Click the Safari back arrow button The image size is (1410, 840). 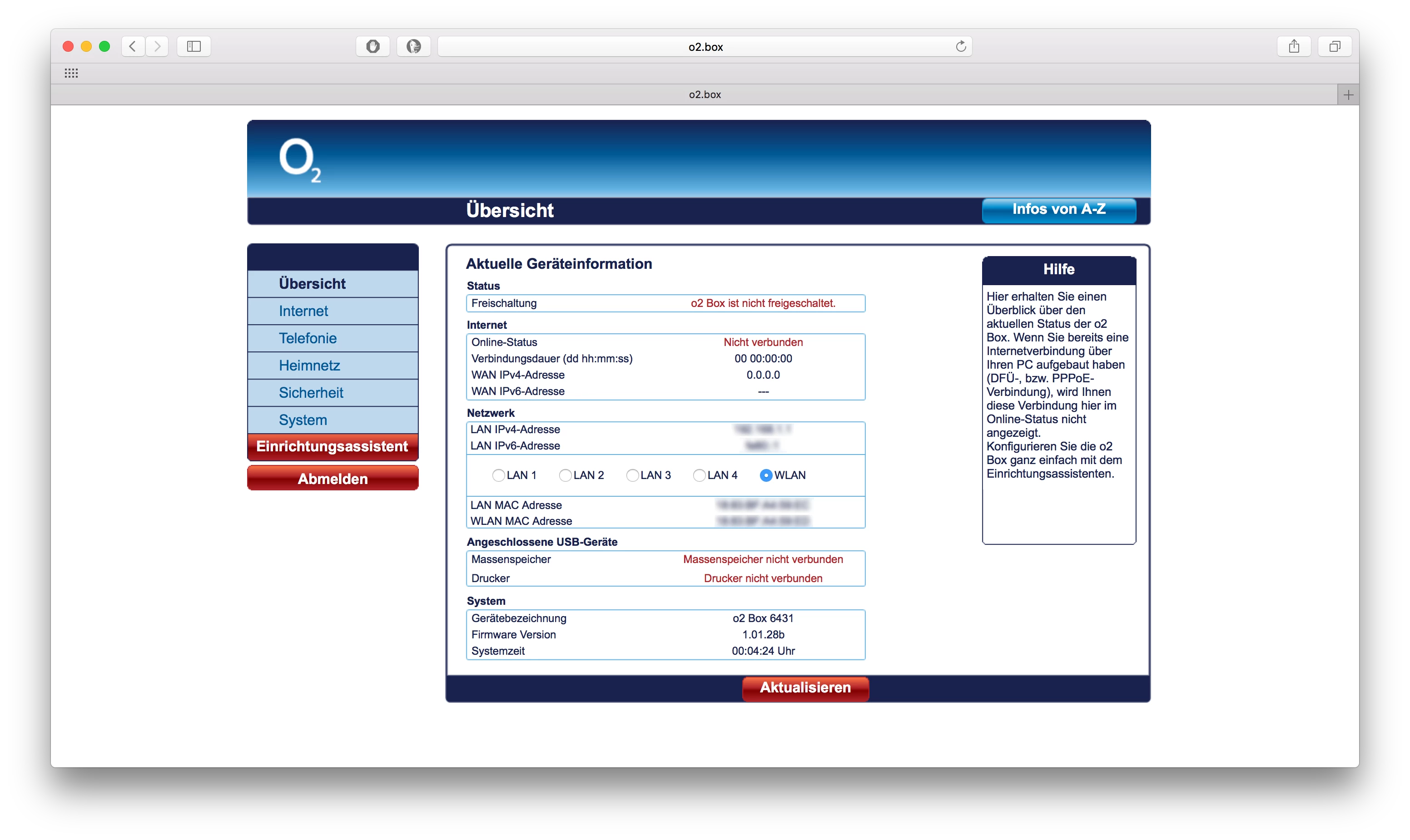tap(133, 46)
